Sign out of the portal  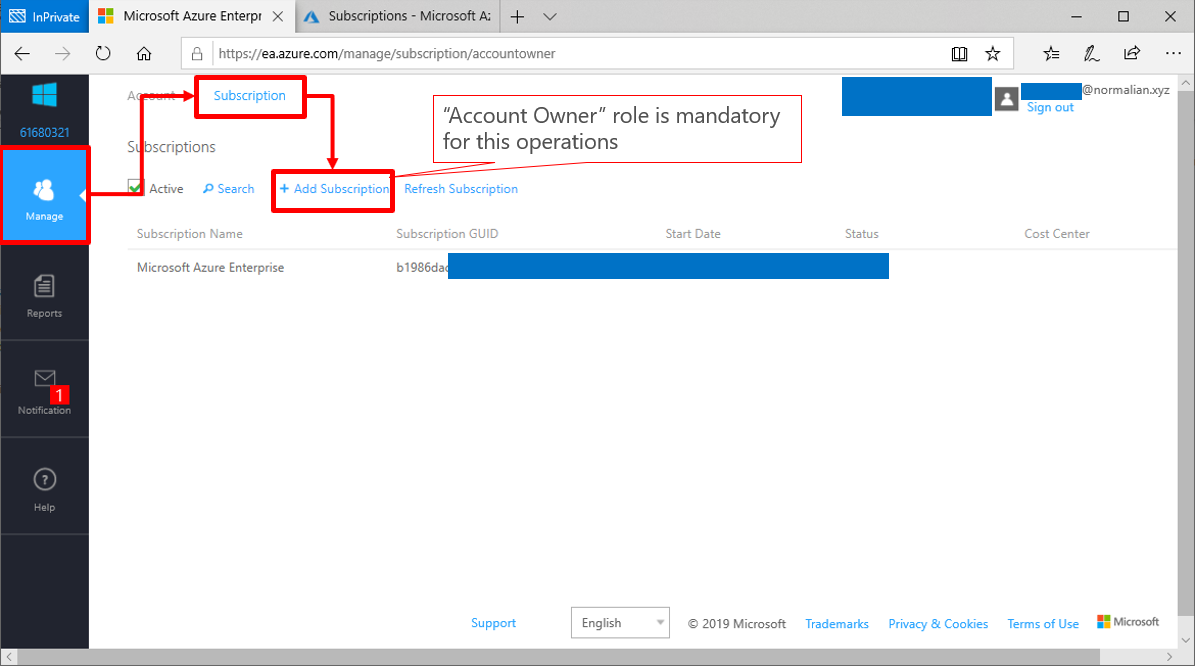click(1050, 107)
